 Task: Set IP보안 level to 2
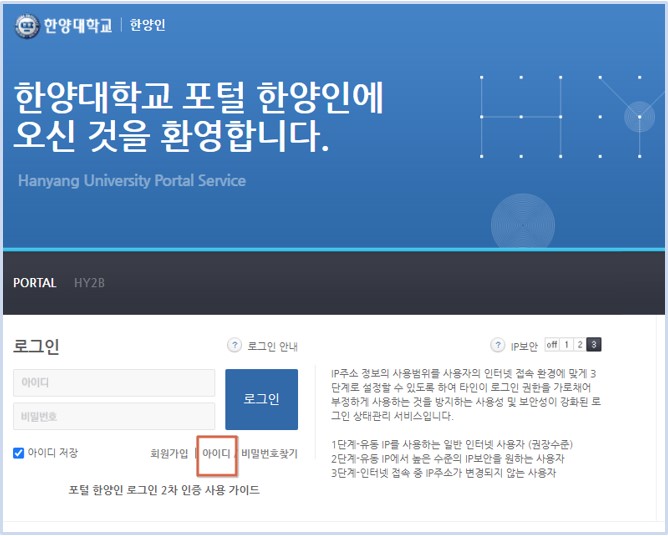[580, 344]
